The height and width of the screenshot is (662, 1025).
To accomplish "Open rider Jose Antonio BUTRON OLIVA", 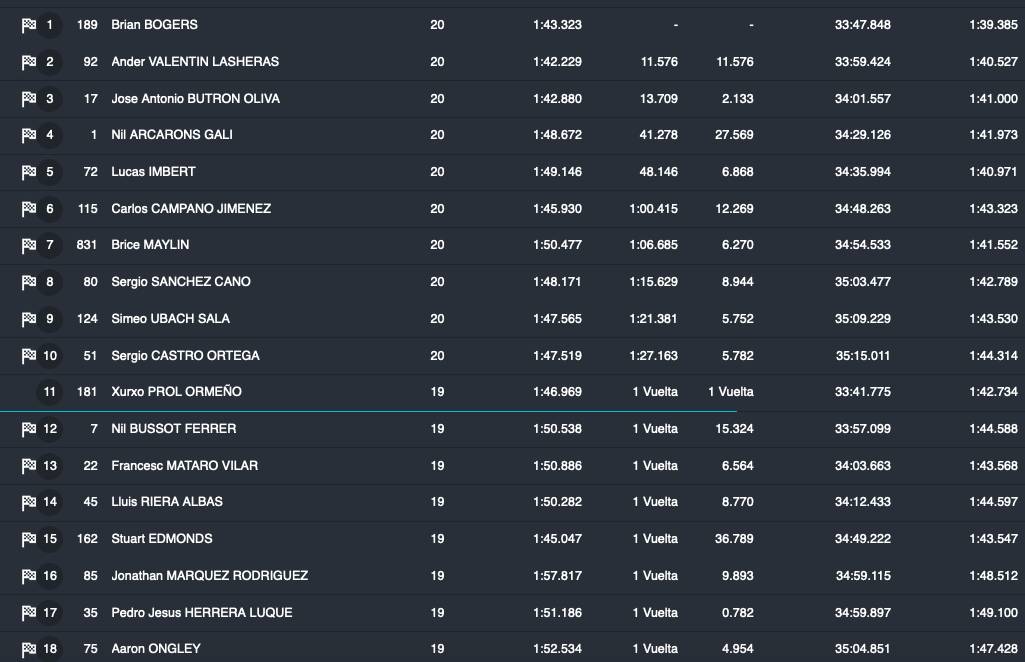I will [x=195, y=99].
